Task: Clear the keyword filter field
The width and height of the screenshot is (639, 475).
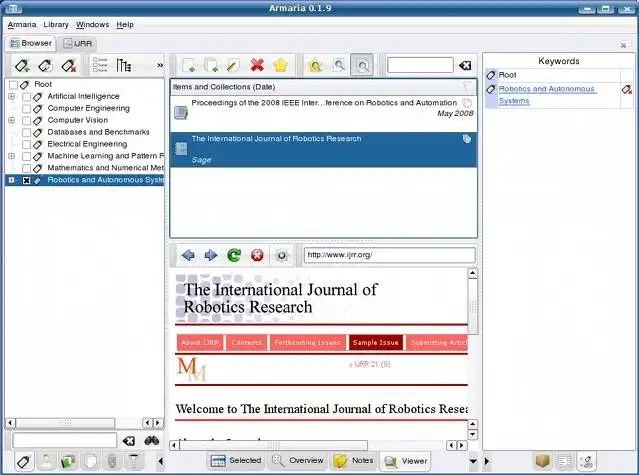Action: click(129, 441)
